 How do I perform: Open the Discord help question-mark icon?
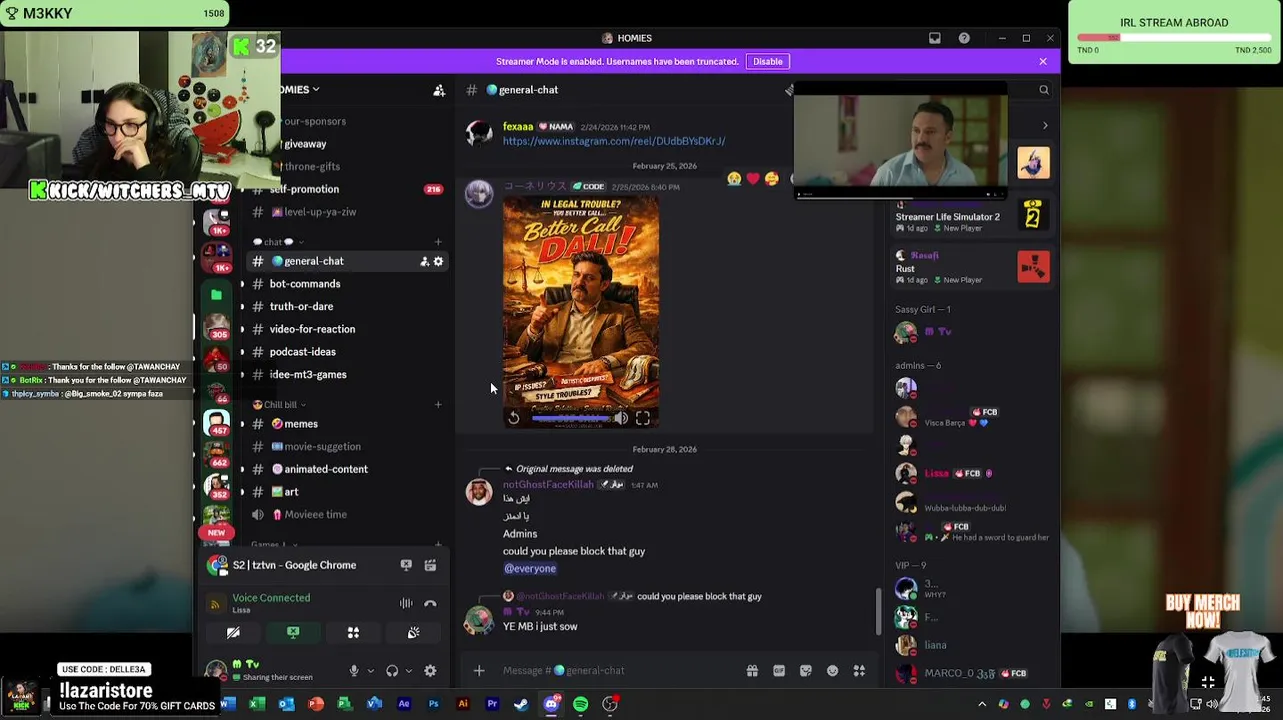[x=964, y=38]
